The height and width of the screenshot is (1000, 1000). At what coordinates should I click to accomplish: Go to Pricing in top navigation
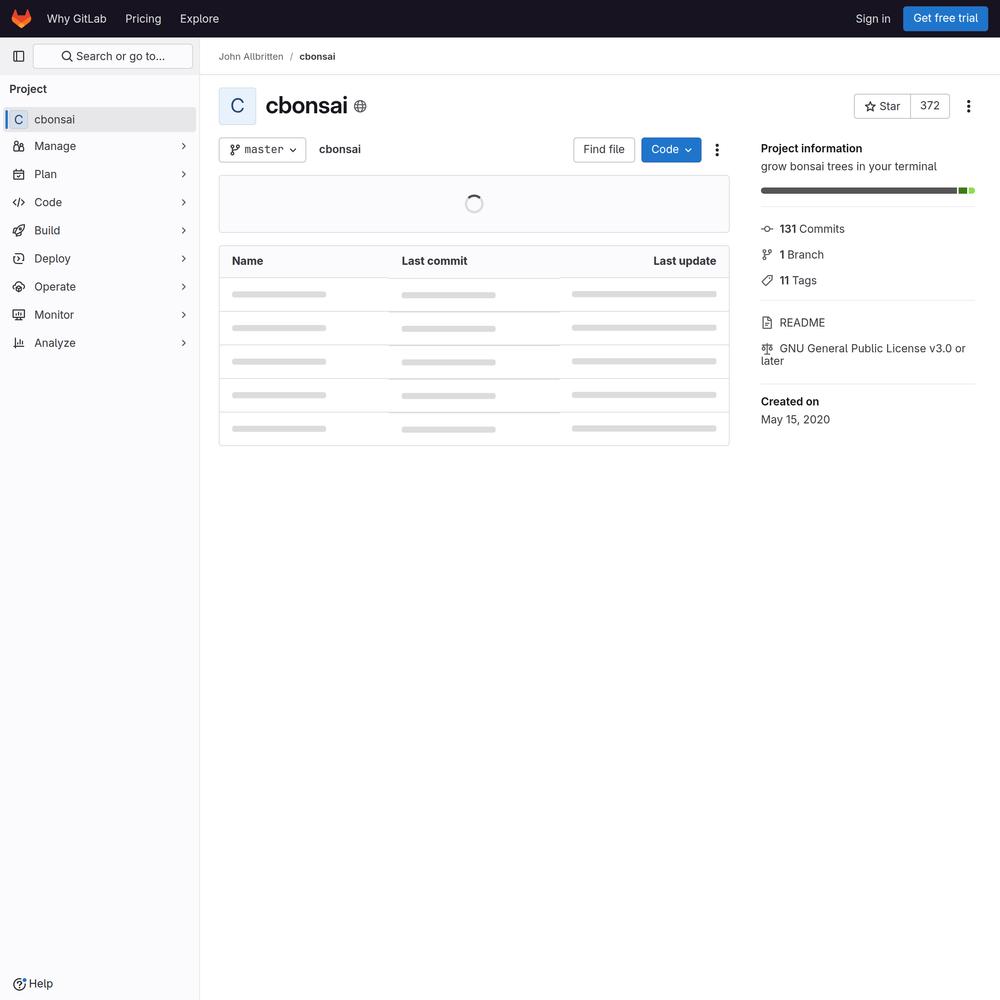(x=143, y=18)
